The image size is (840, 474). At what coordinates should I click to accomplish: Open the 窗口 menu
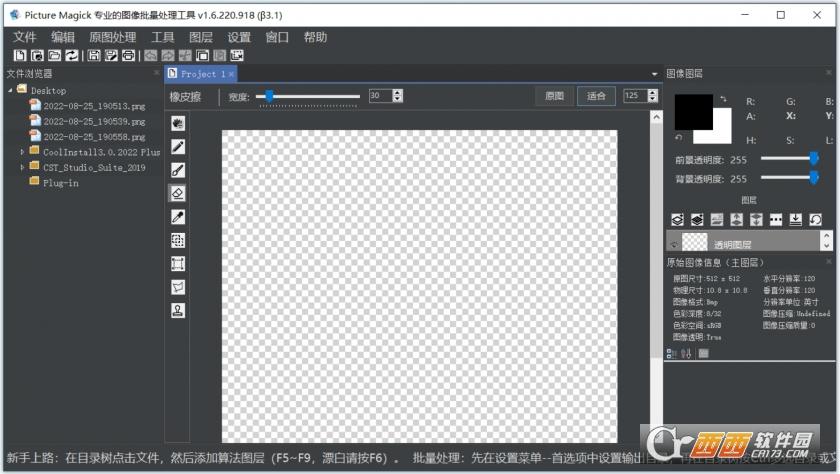277,37
